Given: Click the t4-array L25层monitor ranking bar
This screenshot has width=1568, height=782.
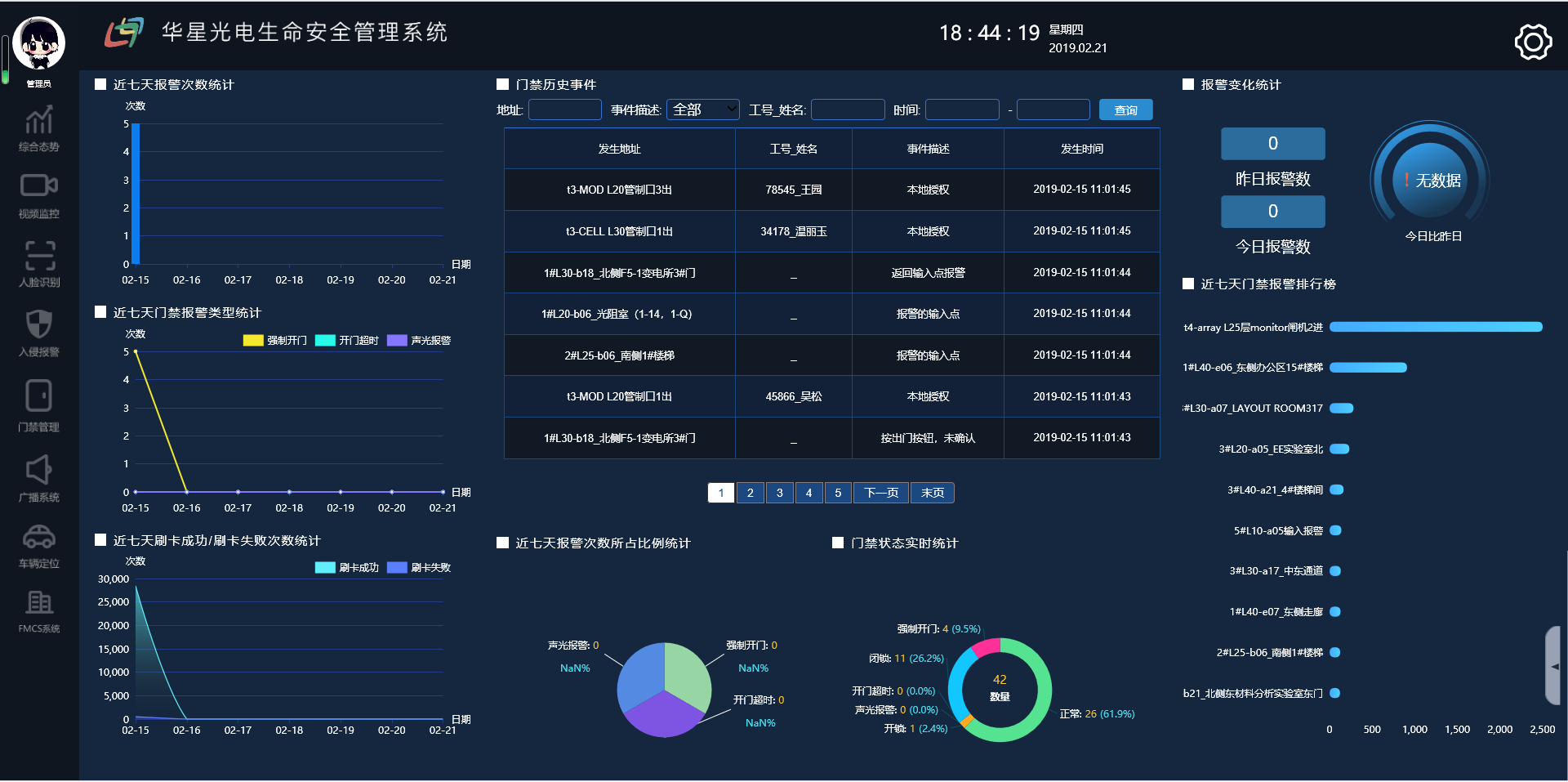Looking at the screenshot, I should (1436, 327).
